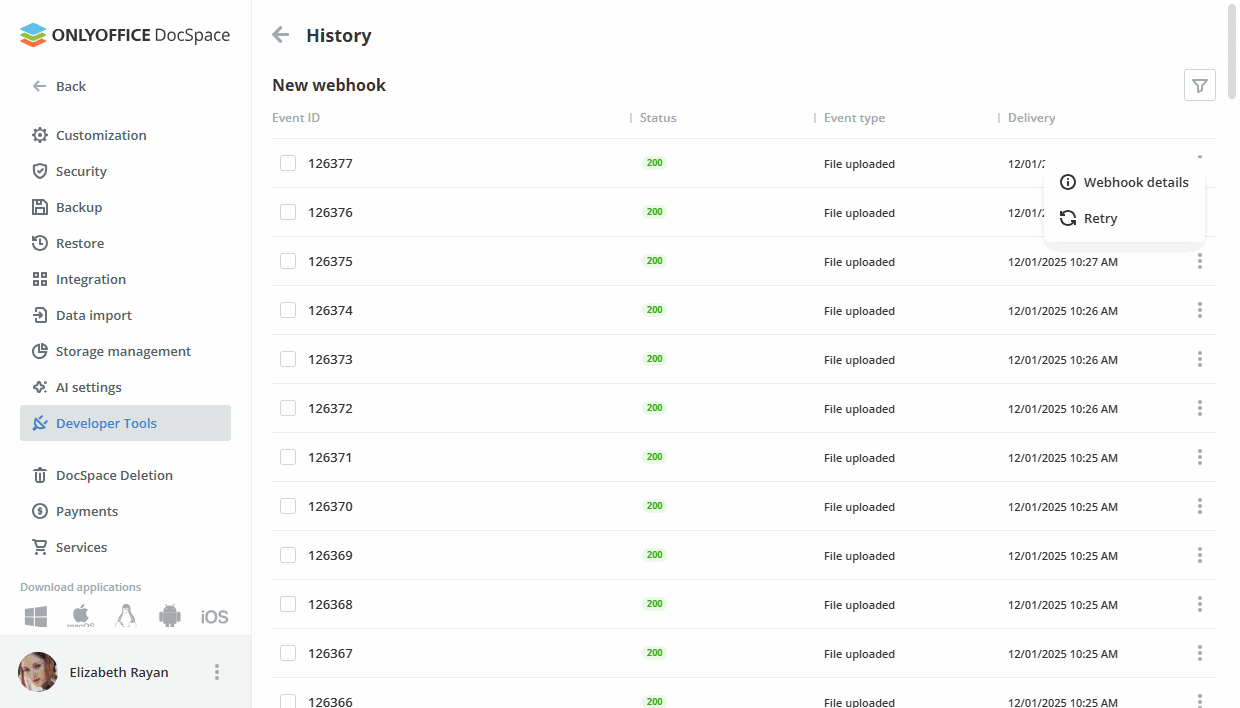Open the iOS download application link
This screenshot has width=1240, height=708.
click(214, 616)
